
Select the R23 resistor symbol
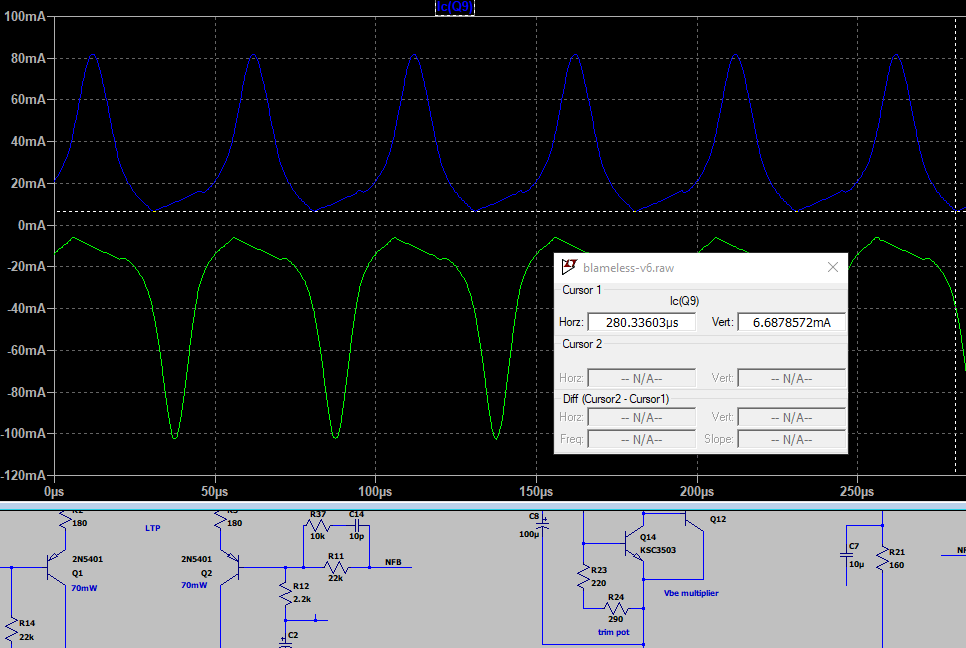point(583,578)
